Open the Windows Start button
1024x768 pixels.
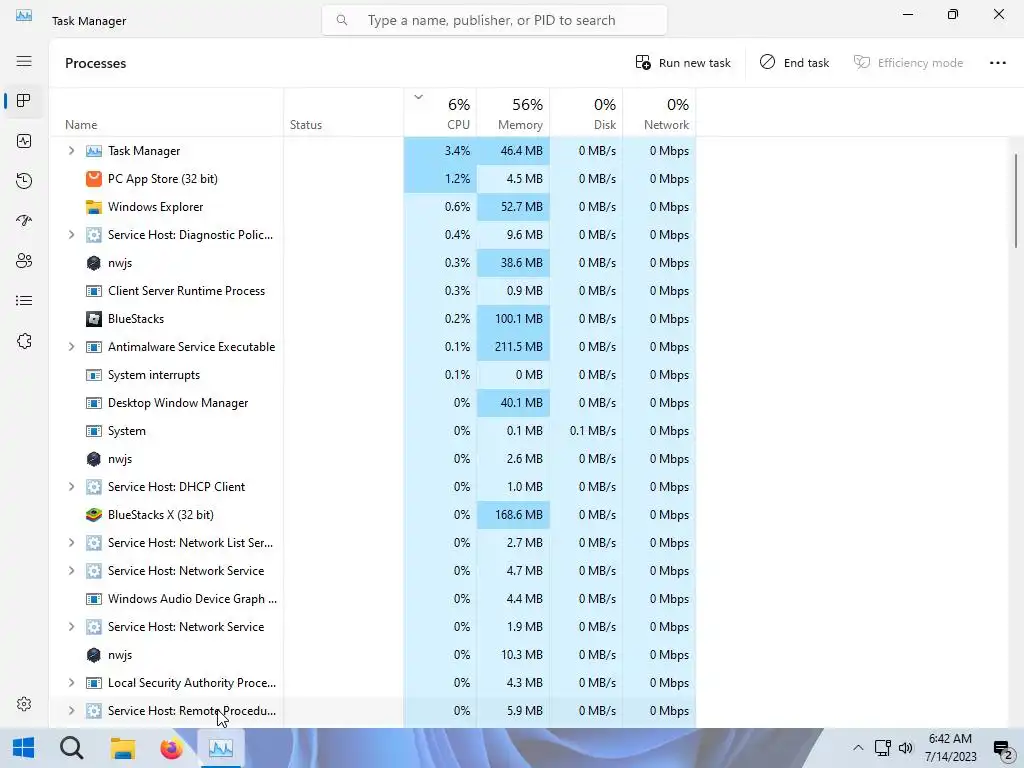point(24,748)
